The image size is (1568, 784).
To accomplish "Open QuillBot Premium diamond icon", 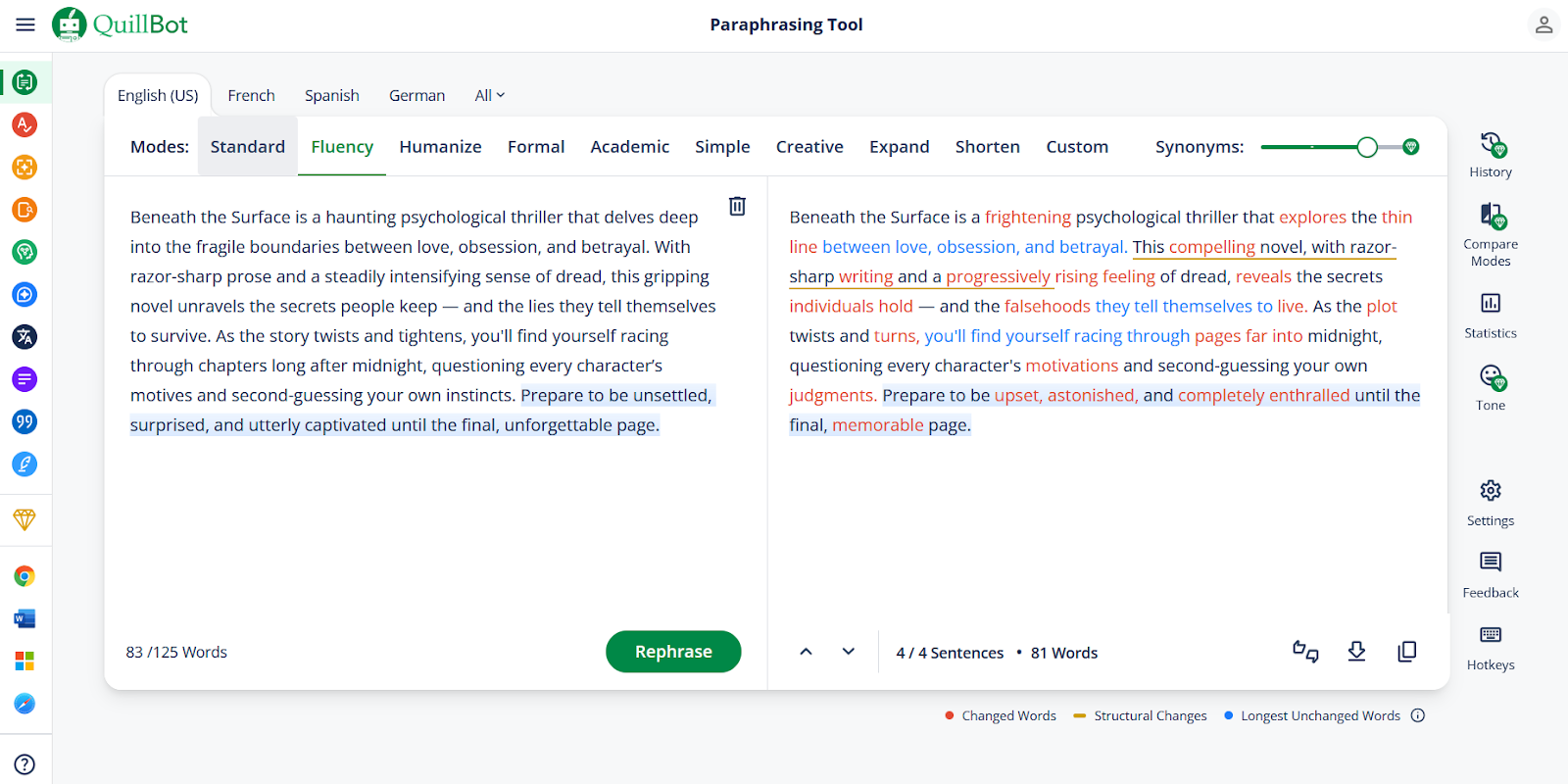I will pyautogui.click(x=24, y=519).
